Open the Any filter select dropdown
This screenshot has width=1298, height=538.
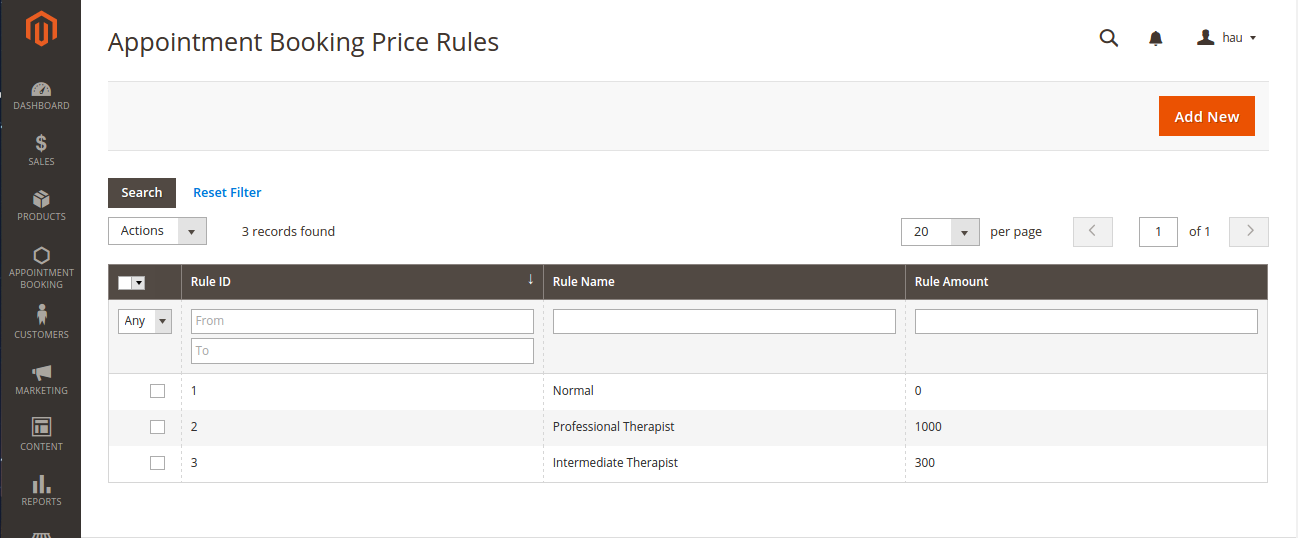coord(145,321)
